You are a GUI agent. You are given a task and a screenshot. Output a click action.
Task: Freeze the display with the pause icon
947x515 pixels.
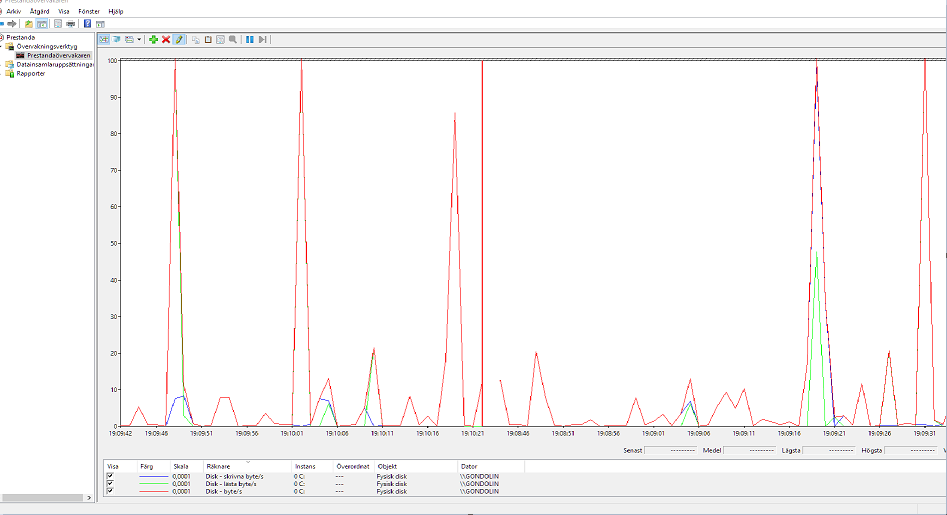pyautogui.click(x=249, y=39)
